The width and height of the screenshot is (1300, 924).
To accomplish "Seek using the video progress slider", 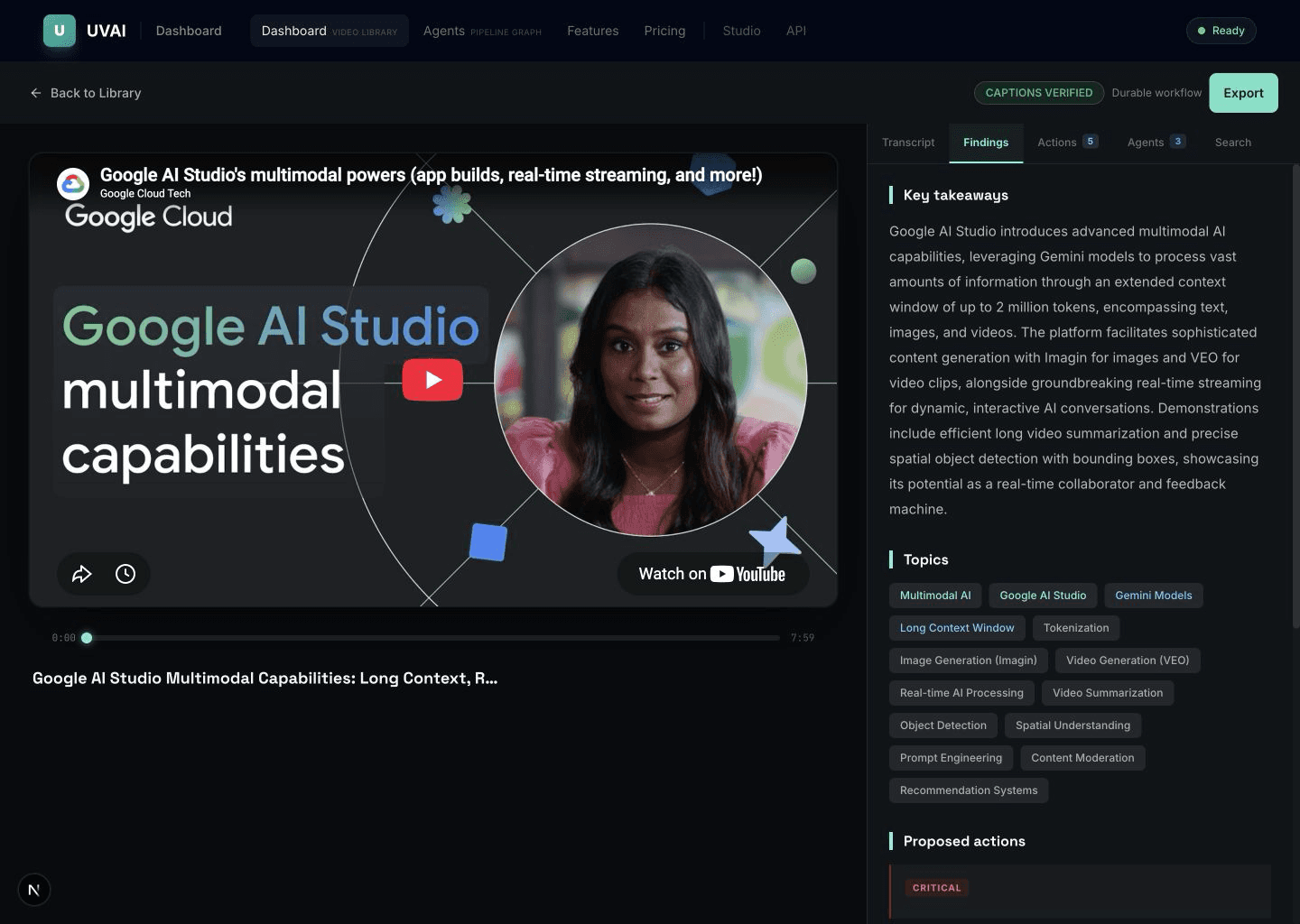I will (x=433, y=638).
